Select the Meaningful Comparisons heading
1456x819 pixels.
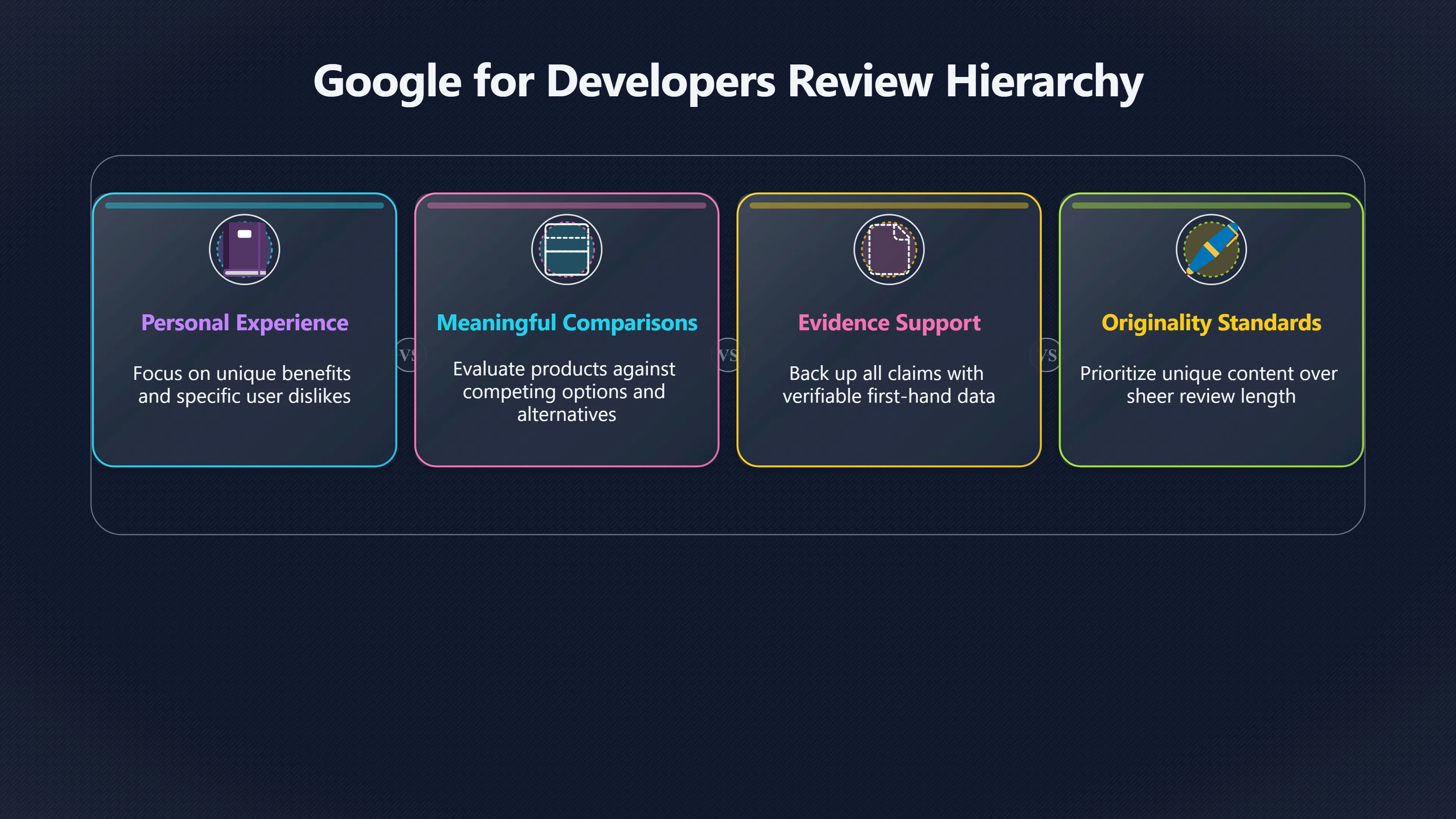[566, 323]
